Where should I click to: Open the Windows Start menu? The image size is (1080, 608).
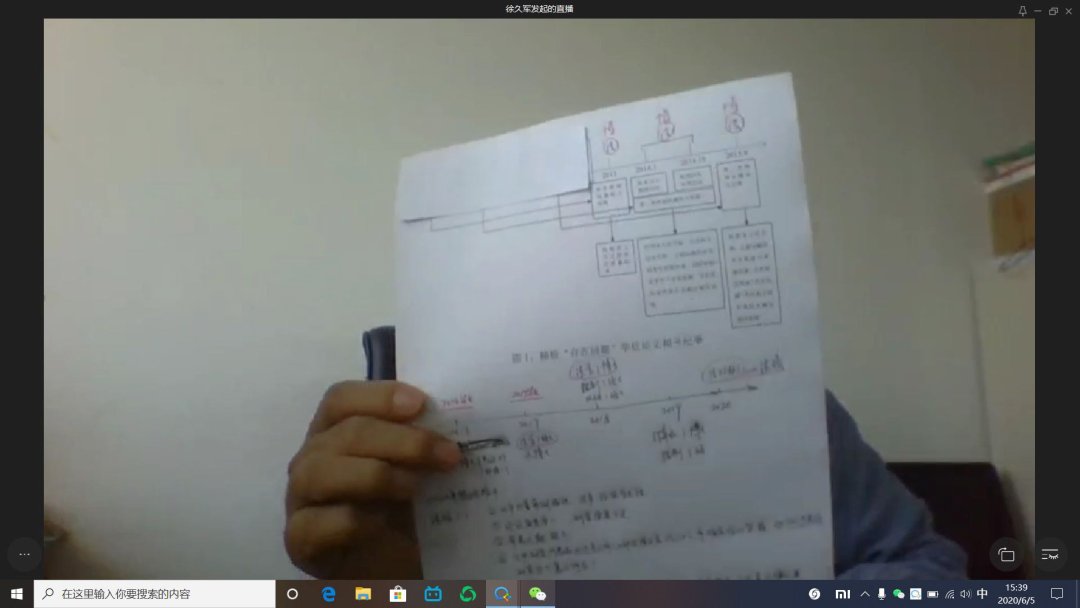tap(17, 594)
